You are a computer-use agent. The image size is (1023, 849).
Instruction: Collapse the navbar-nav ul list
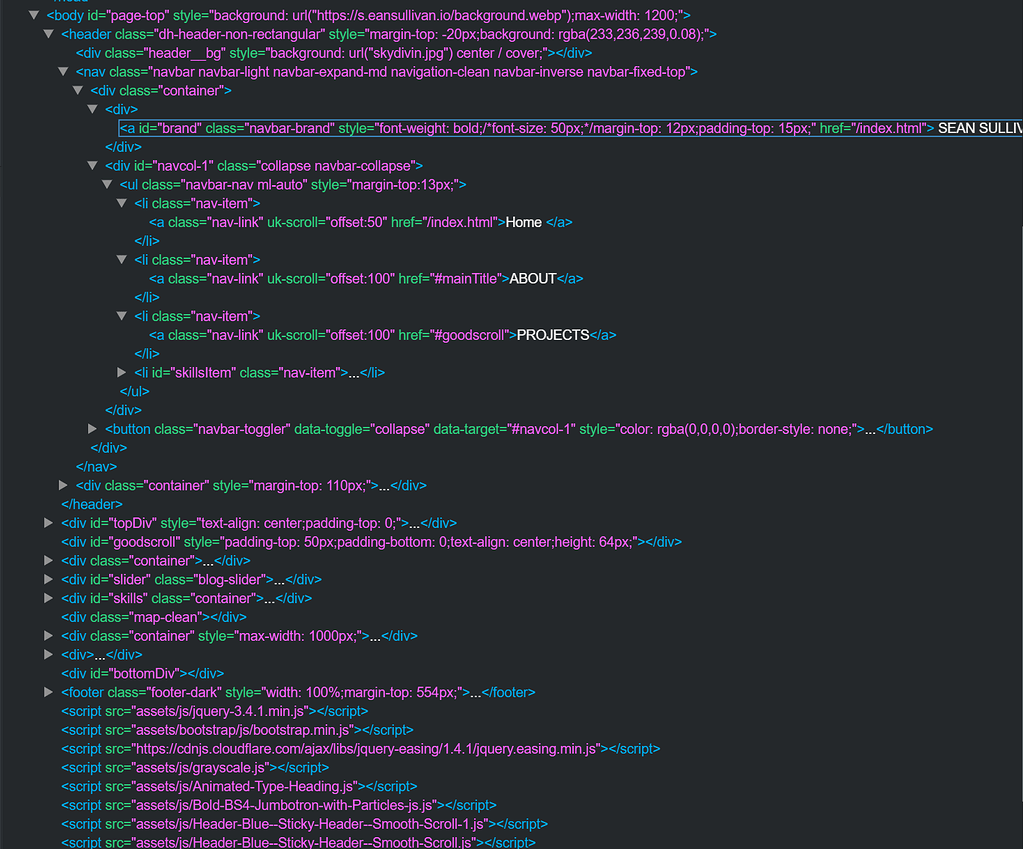click(x=107, y=185)
